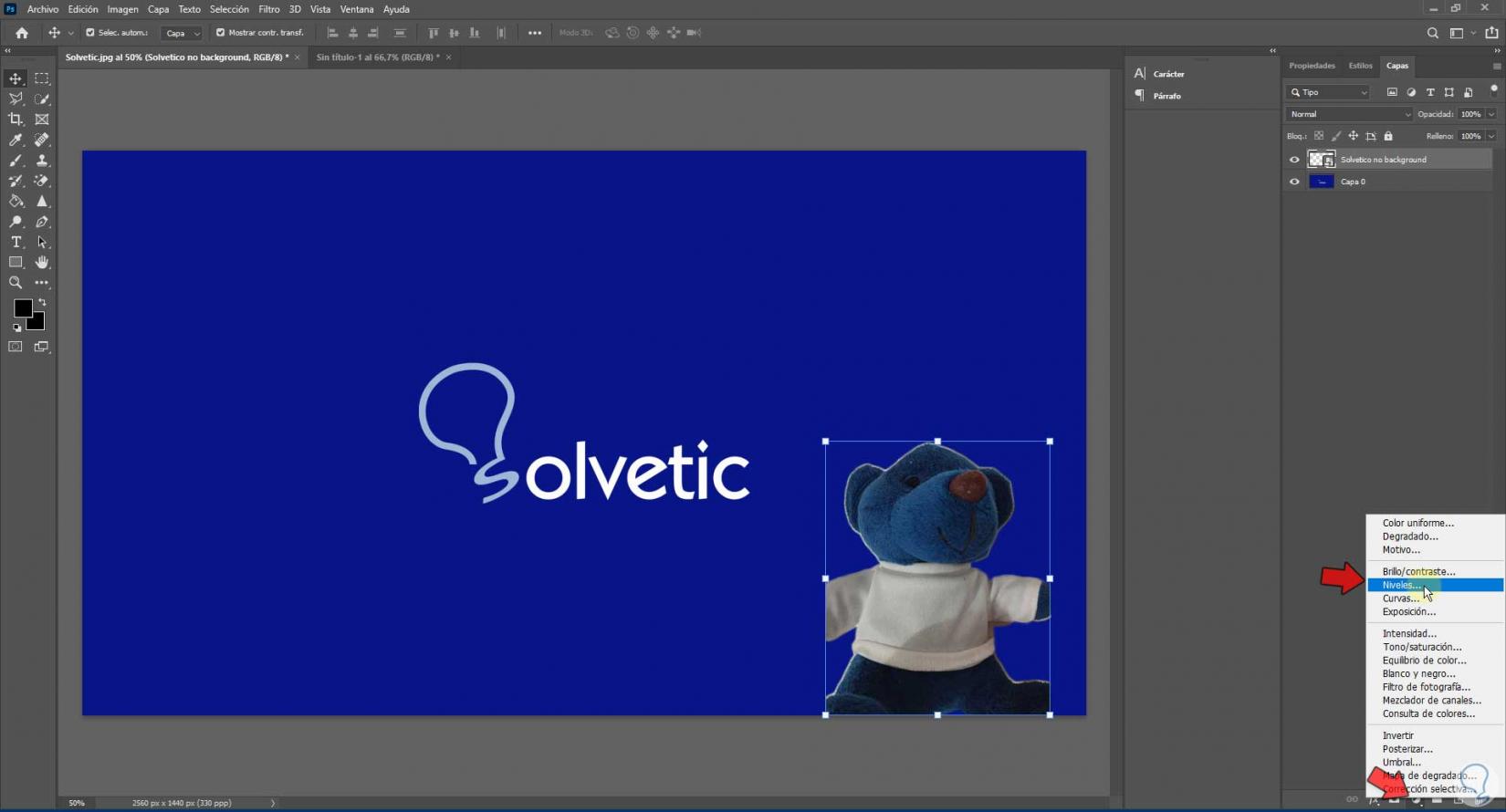Open the Tipo layer filter dropdown
Viewport: 1506px width, 812px height.
click(x=1328, y=92)
